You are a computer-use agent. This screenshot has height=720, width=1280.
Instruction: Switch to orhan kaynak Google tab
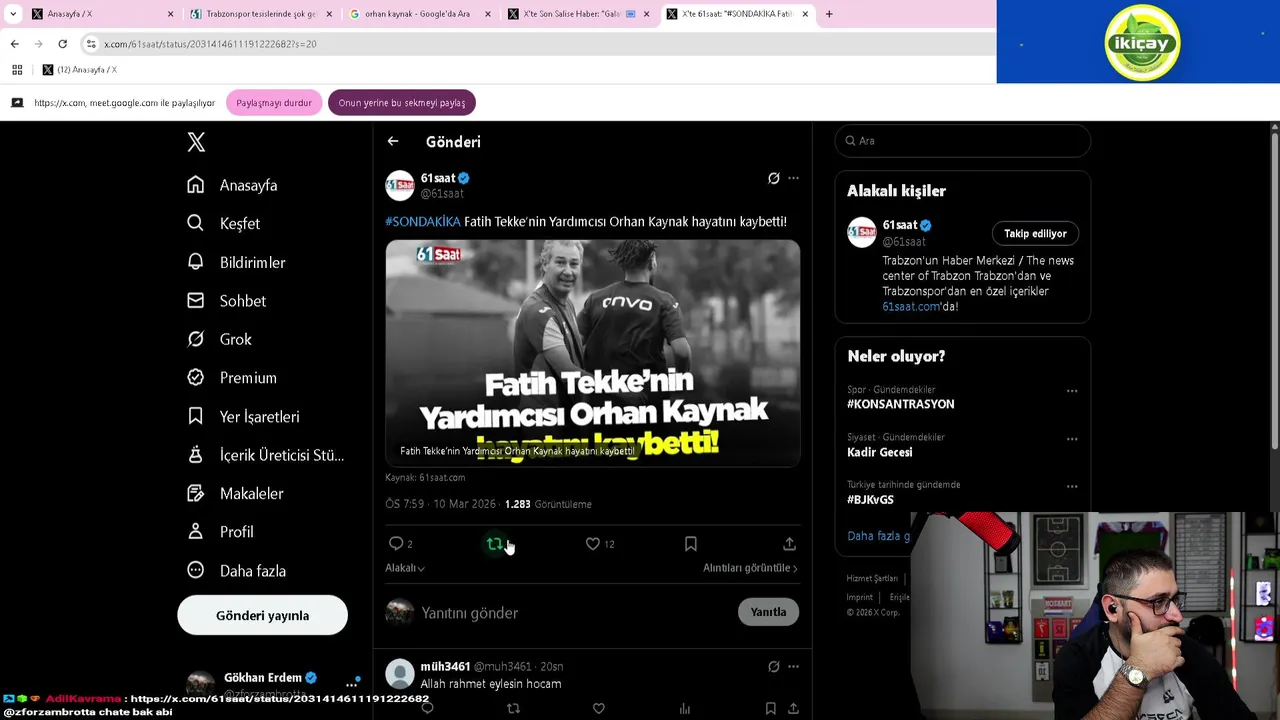420,14
